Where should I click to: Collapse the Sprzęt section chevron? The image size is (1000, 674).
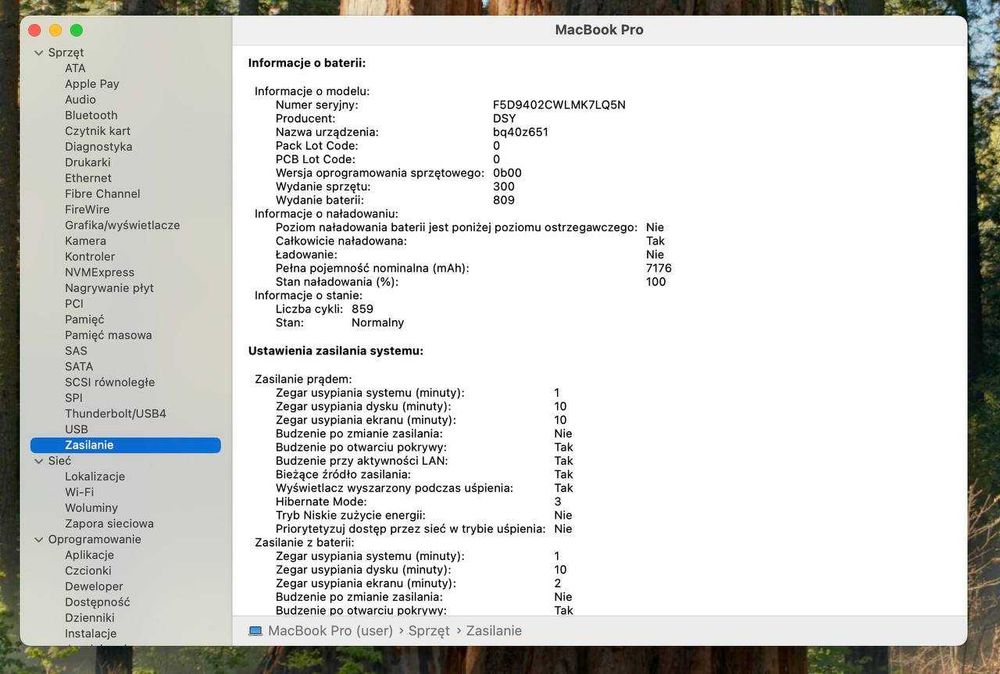(39, 53)
